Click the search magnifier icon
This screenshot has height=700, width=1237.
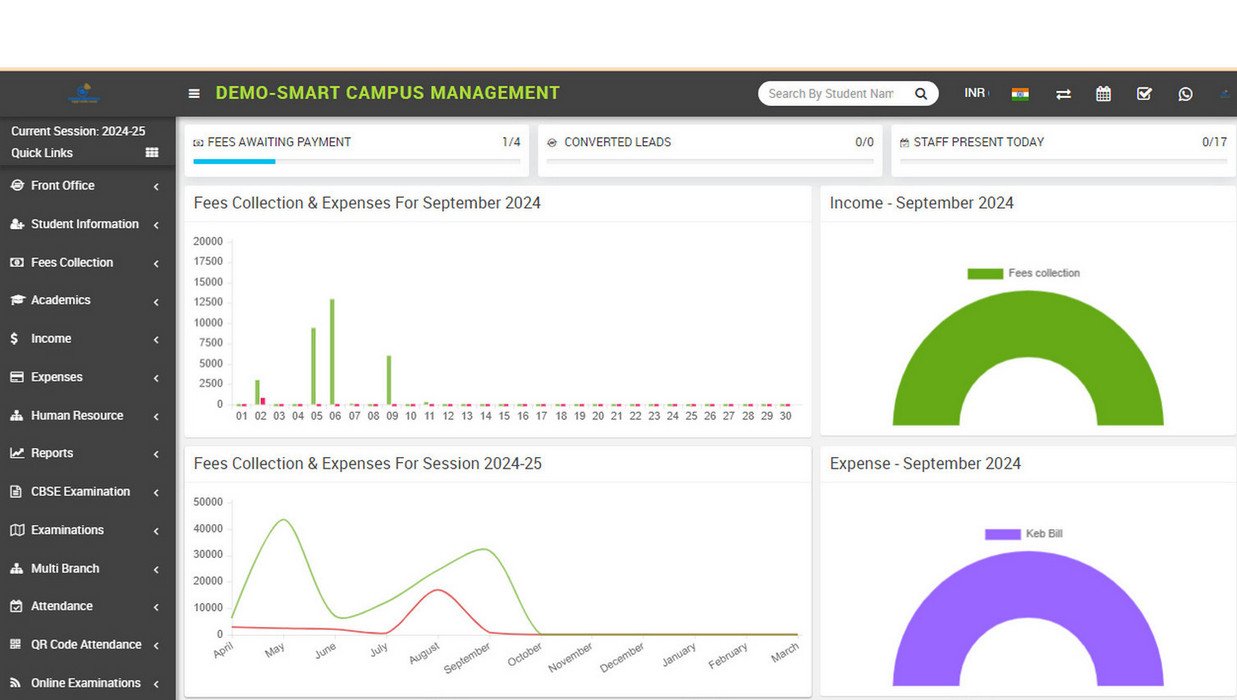click(x=921, y=94)
